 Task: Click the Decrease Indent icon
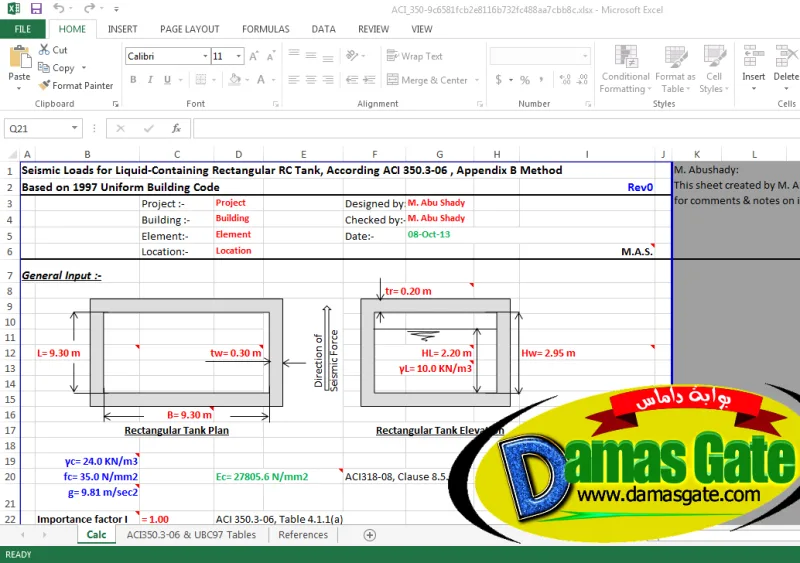[352, 80]
